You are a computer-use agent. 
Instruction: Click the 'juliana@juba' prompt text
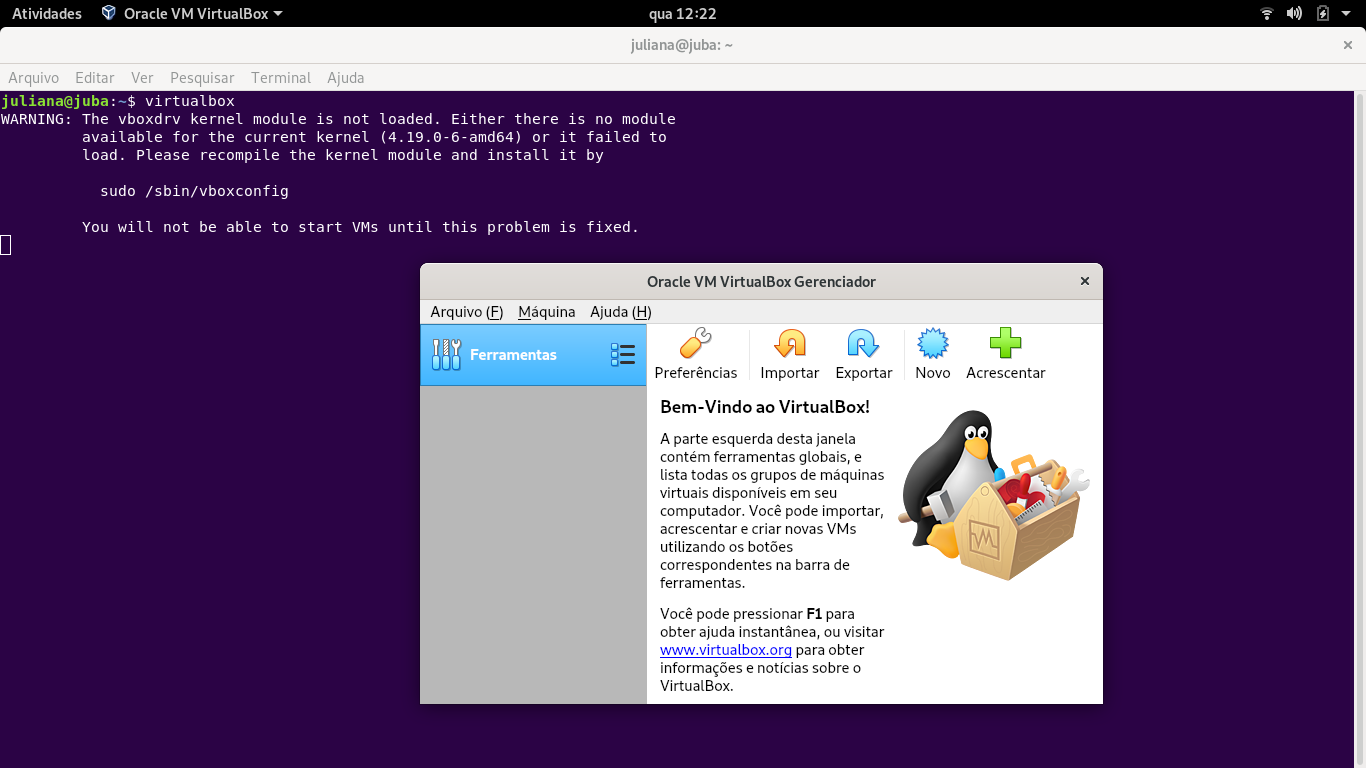[x=55, y=101]
